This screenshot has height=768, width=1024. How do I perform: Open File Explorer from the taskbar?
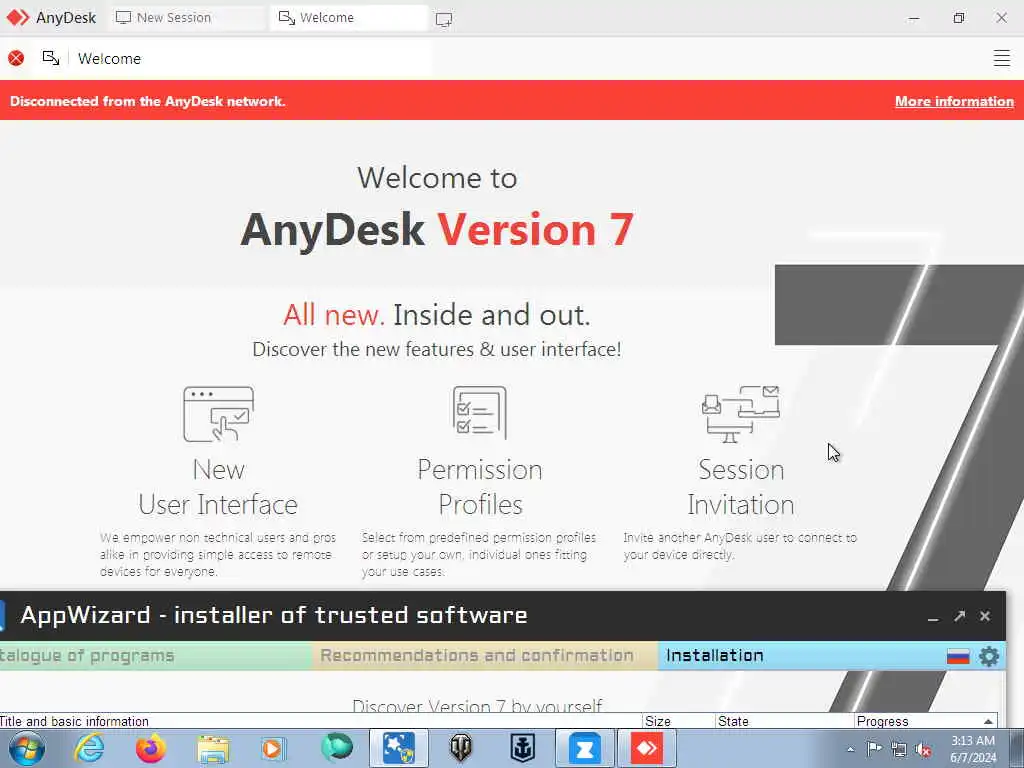click(213, 748)
